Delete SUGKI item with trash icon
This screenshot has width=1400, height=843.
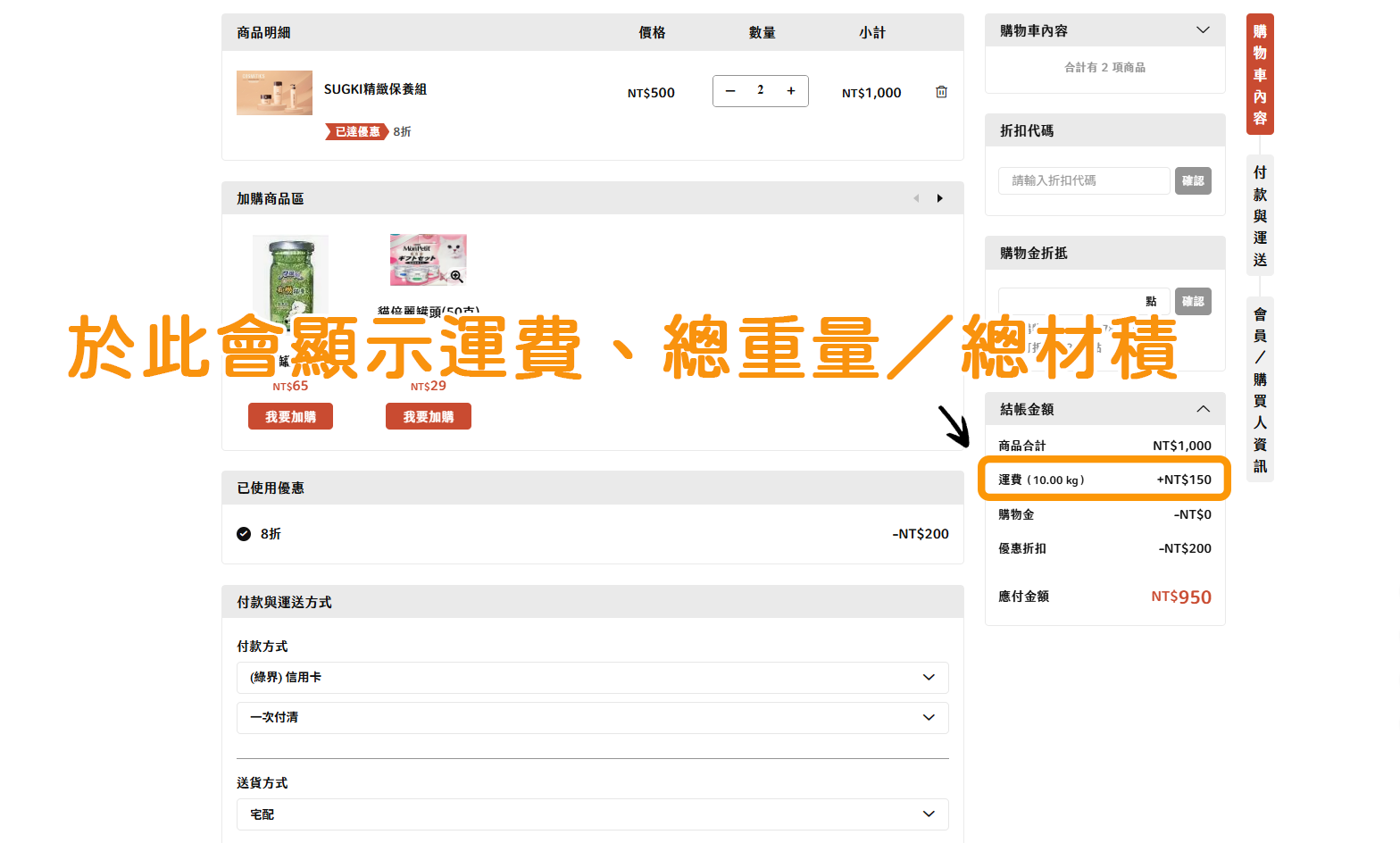click(941, 92)
